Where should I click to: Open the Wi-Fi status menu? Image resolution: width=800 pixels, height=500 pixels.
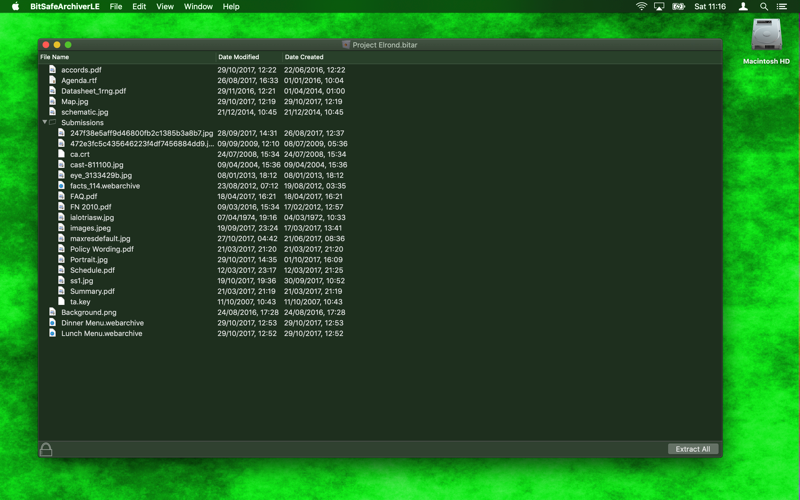(x=641, y=7)
